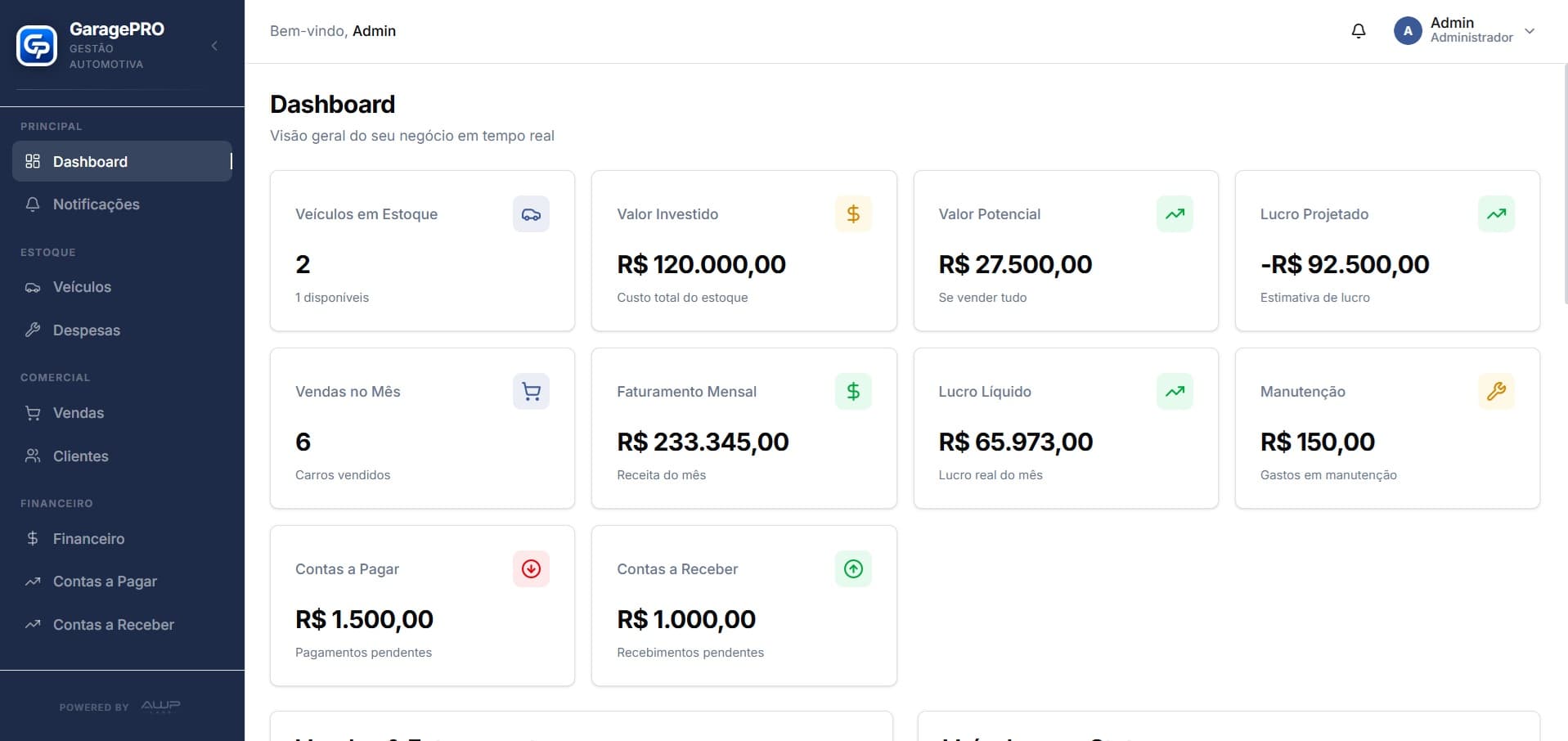This screenshot has height=741, width=1568.
Task: Click the cart icon beside Vendas
Action: pos(33,413)
